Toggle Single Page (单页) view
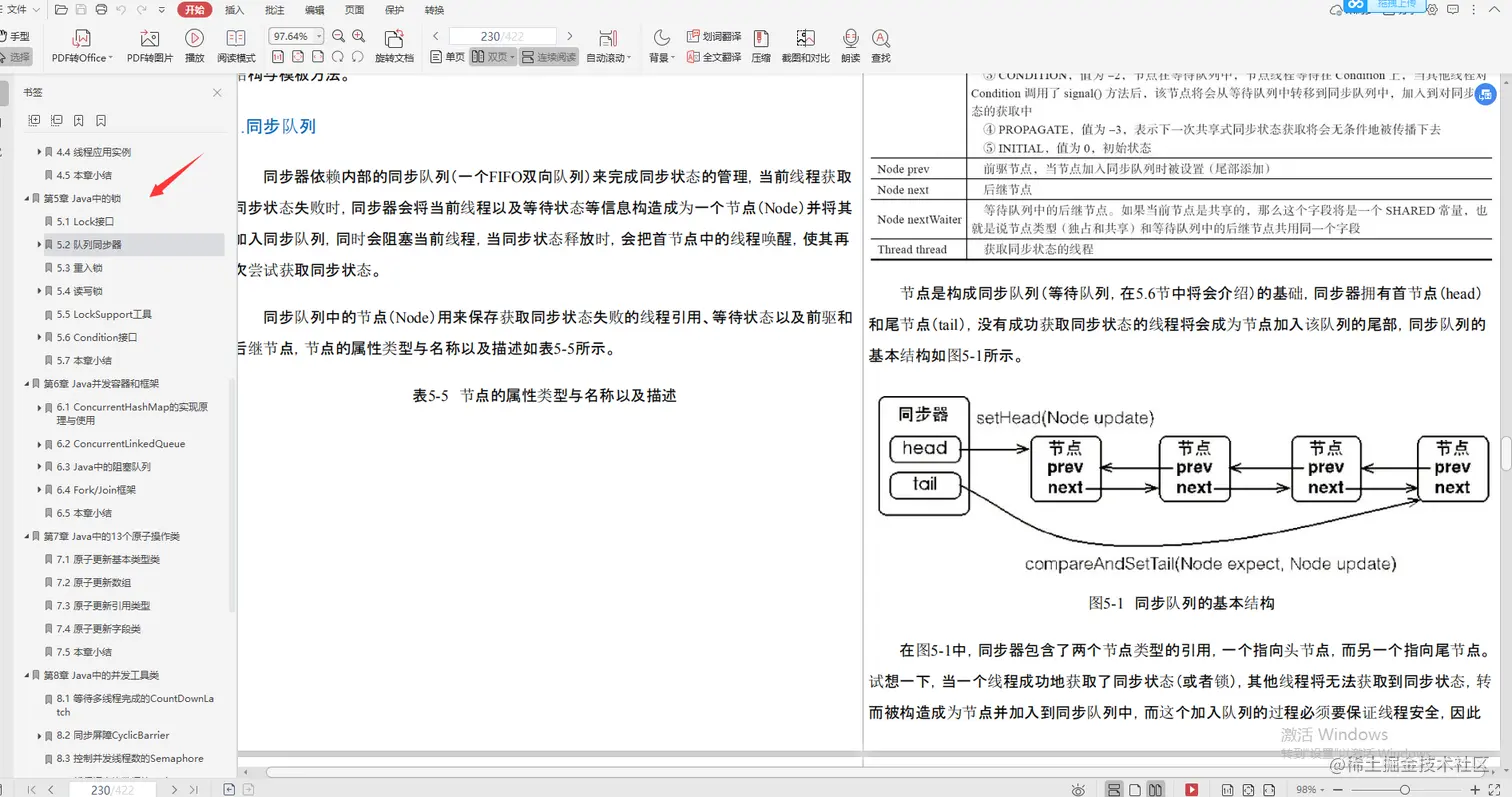 pos(448,57)
